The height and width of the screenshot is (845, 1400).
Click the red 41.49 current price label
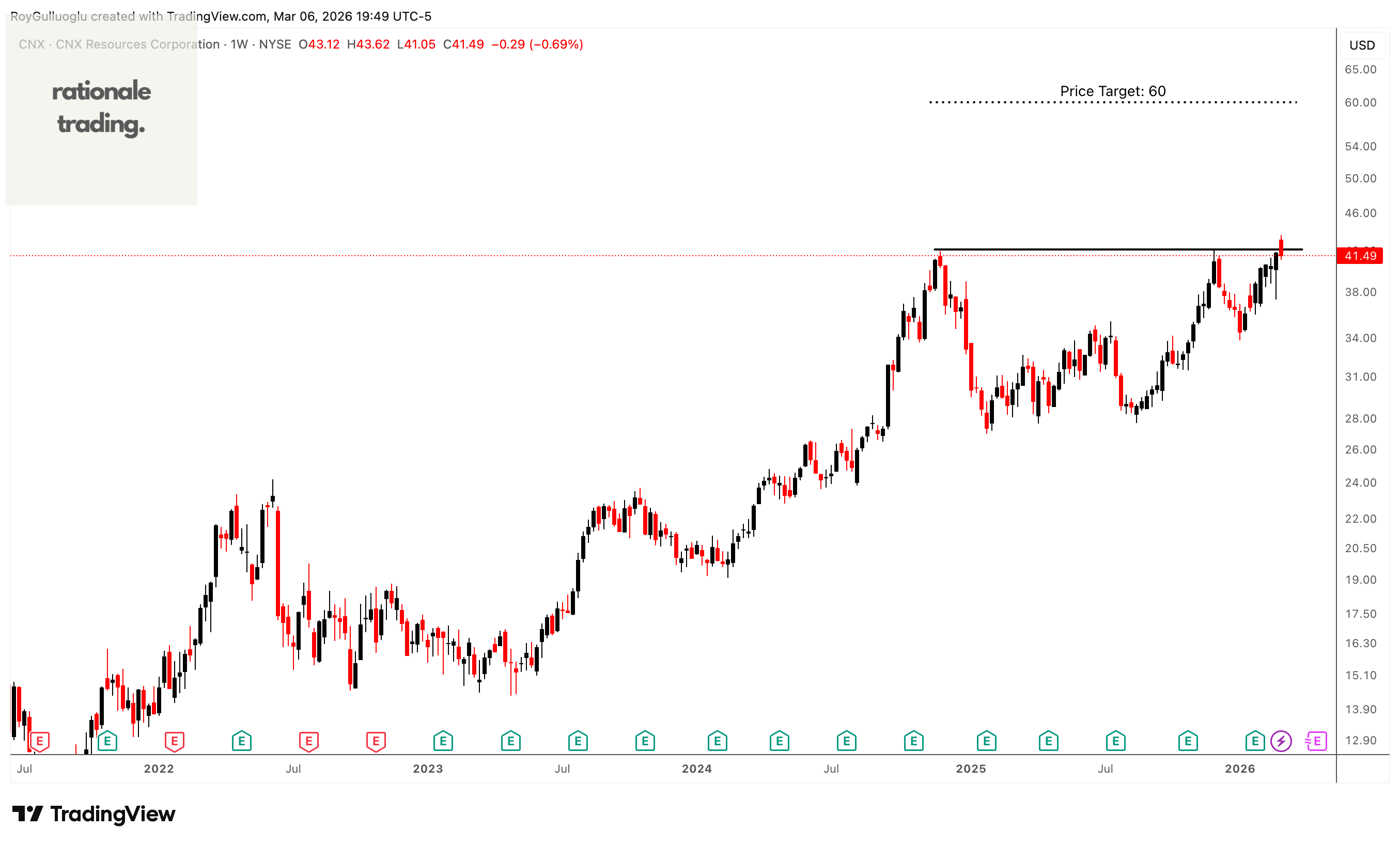[1360, 256]
